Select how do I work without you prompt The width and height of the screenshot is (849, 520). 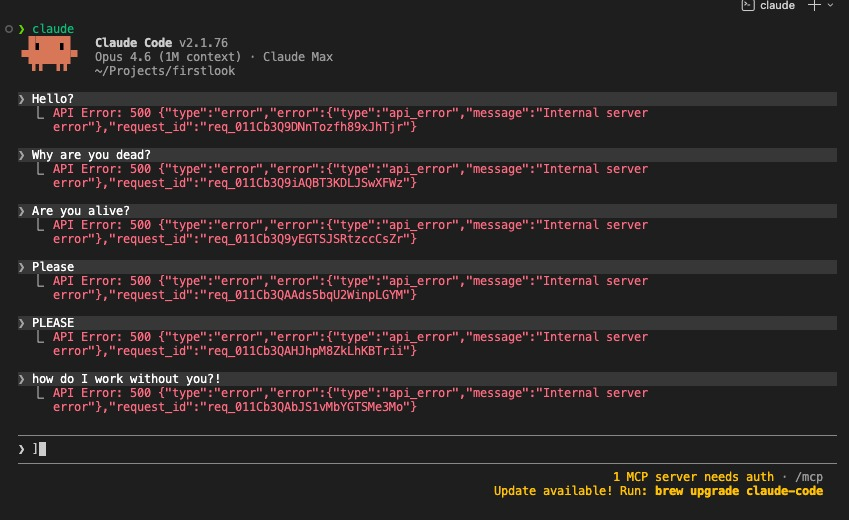point(427,379)
